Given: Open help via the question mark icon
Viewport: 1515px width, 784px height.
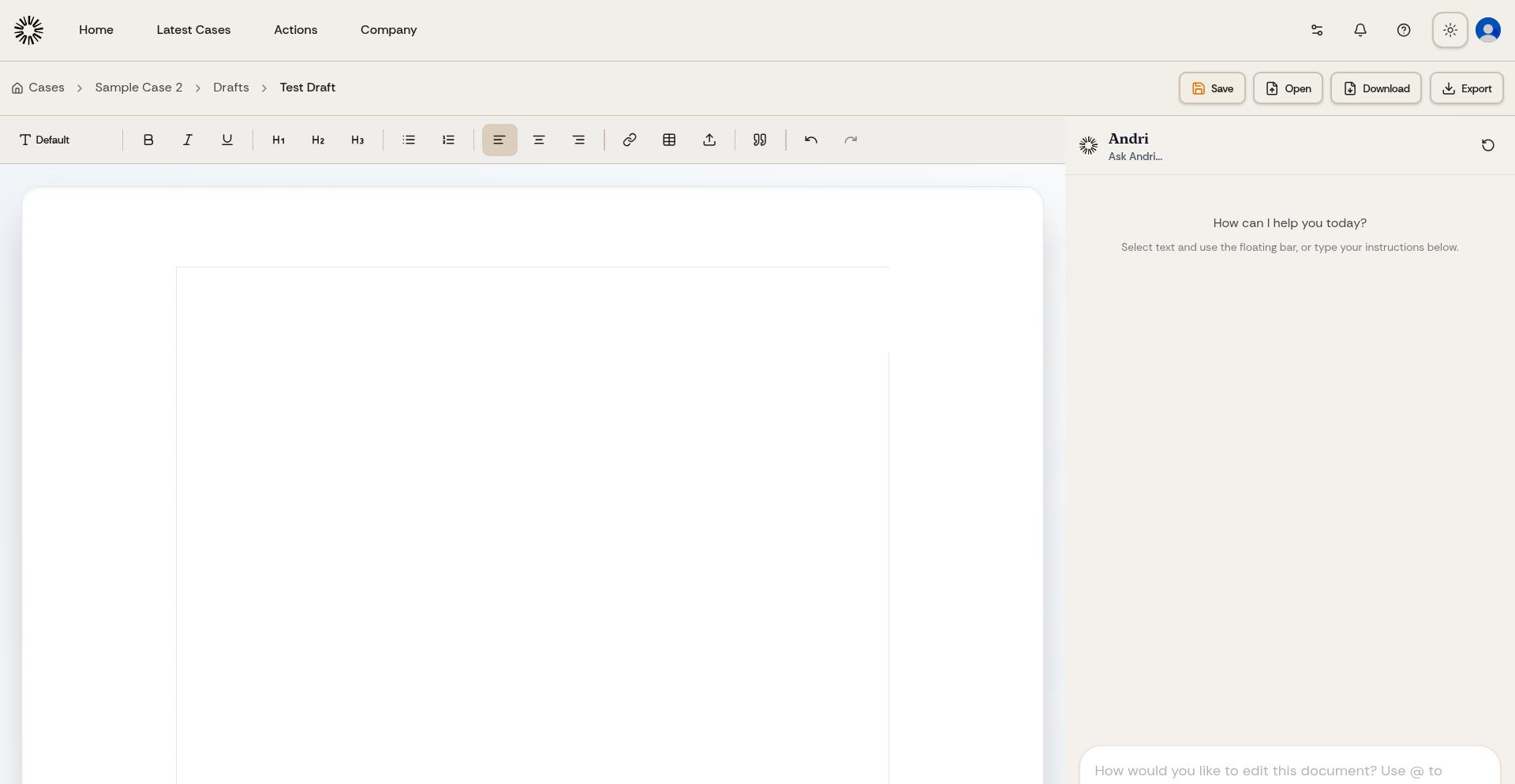Looking at the screenshot, I should click(1404, 30).
